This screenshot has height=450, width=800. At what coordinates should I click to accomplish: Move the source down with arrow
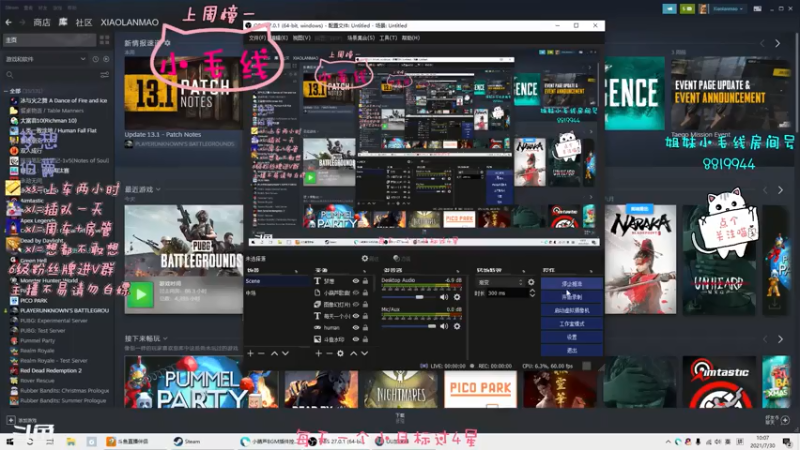(364, 353)
